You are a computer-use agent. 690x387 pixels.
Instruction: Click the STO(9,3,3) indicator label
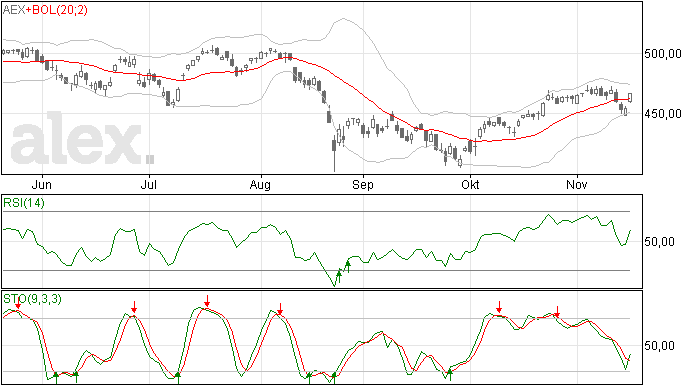(x=32, y=299)
